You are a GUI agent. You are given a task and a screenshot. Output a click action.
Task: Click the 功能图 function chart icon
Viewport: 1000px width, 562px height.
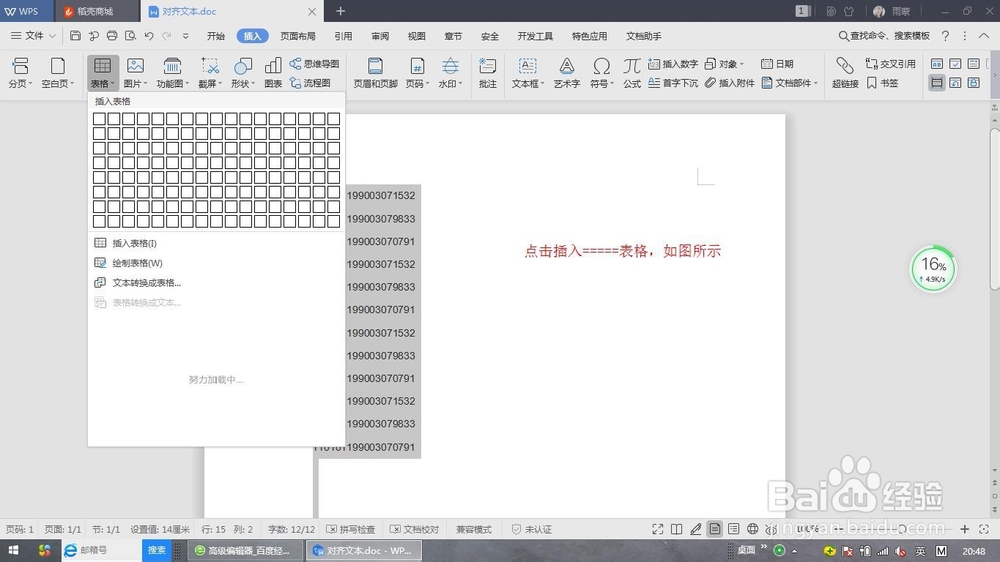(172, 66)
